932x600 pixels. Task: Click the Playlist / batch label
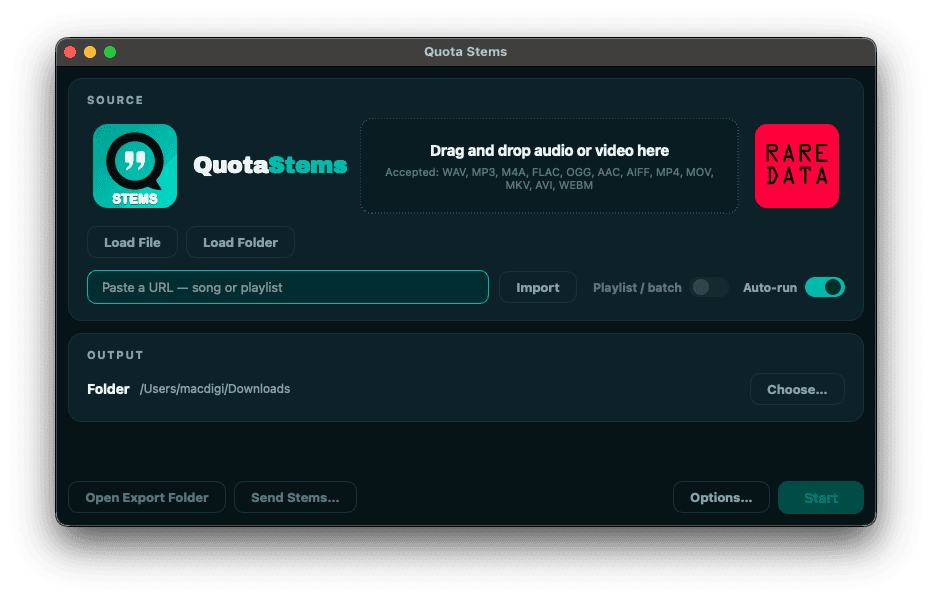(637, 288)
